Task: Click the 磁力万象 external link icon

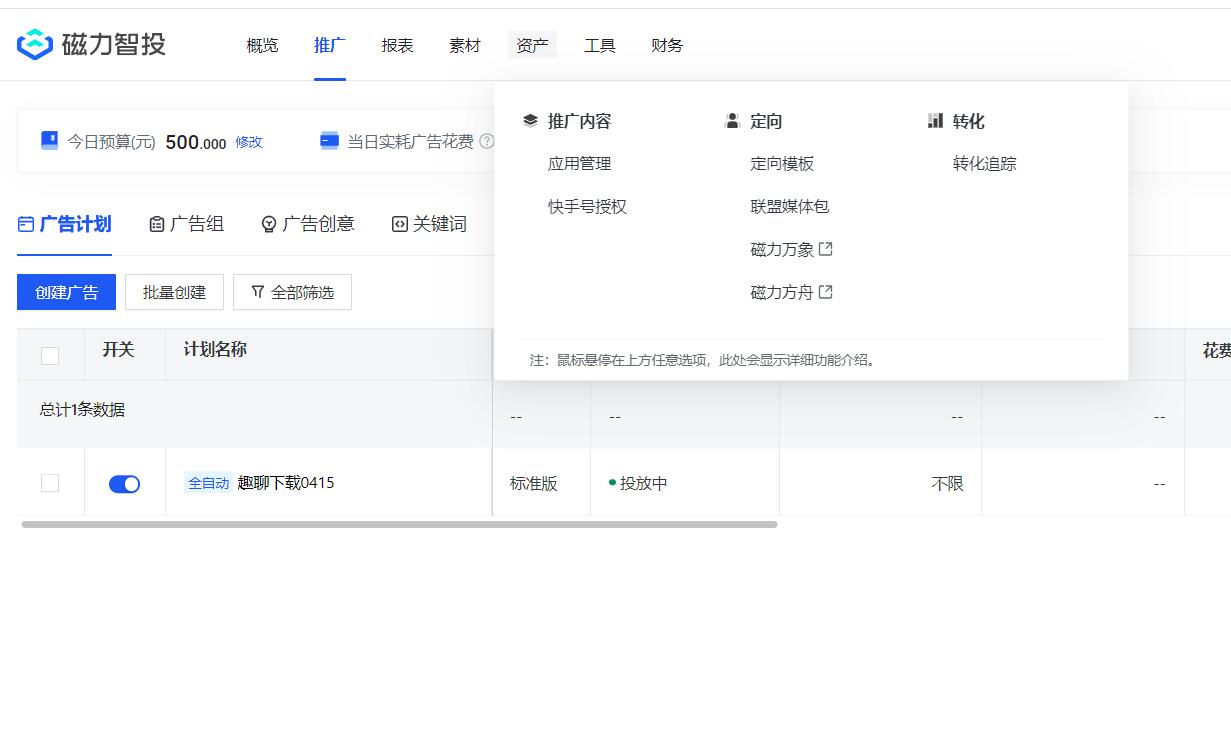Action: 826,249
